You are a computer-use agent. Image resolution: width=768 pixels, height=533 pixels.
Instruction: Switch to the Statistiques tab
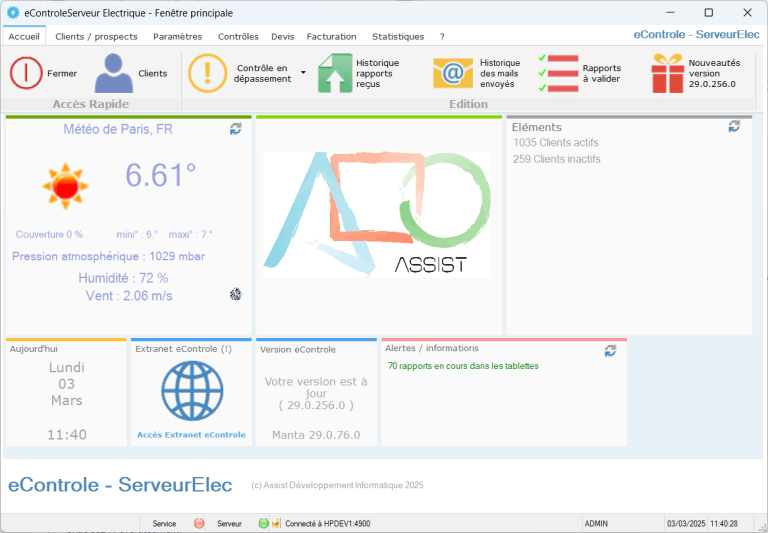398,36
